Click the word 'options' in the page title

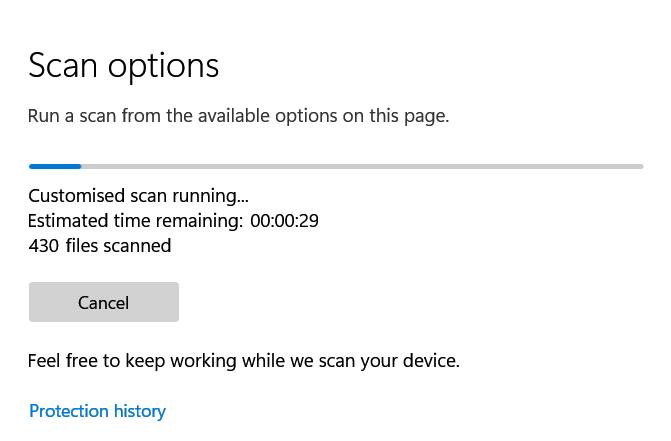[163, 66]
